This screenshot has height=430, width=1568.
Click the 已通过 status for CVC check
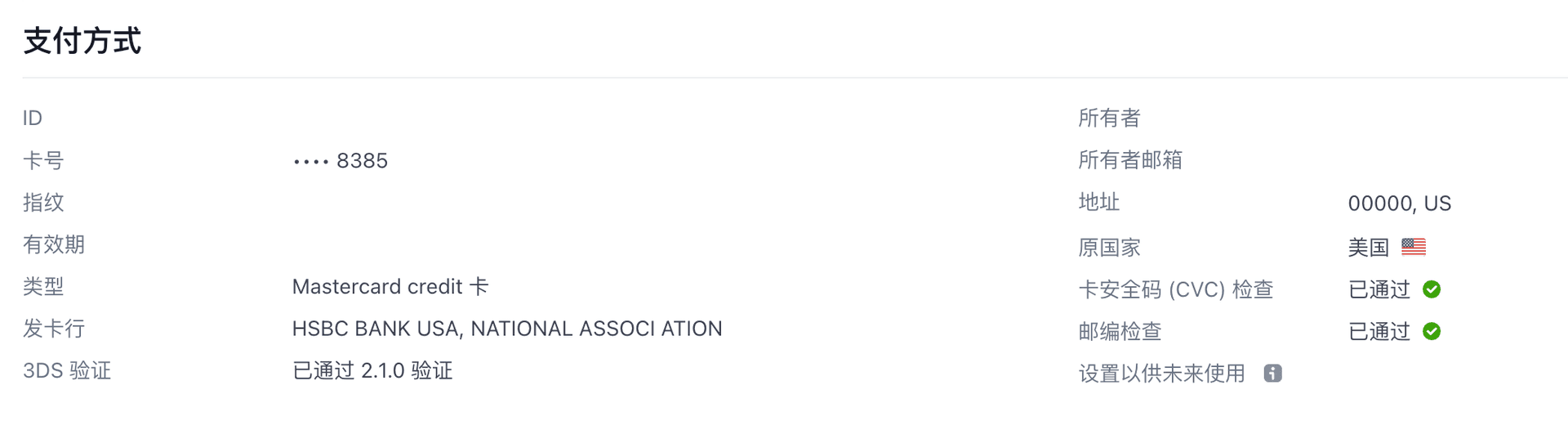click(1379, 289)
